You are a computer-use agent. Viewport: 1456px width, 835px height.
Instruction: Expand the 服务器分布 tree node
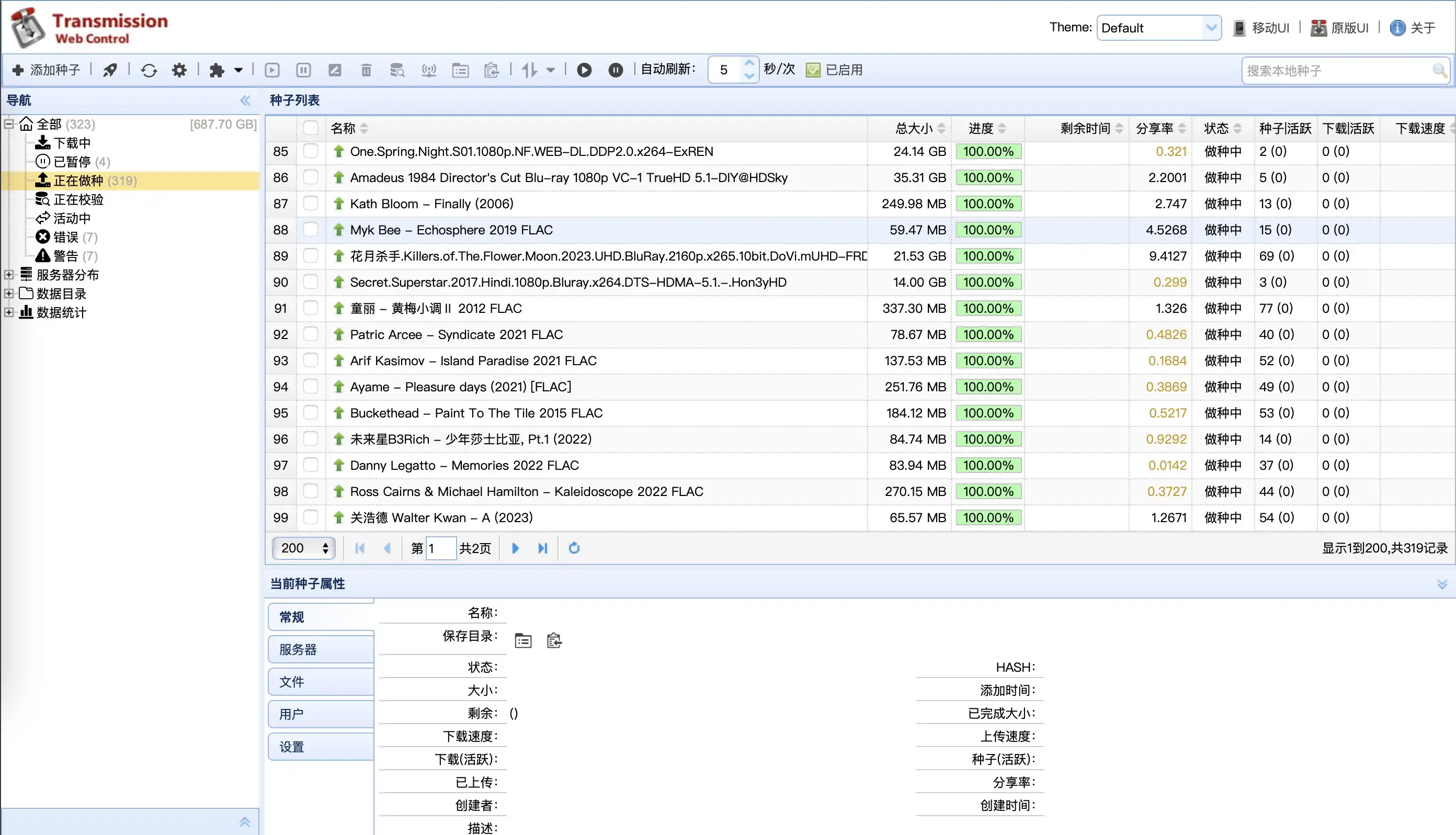pyautogui.click(x=9, y=275)
